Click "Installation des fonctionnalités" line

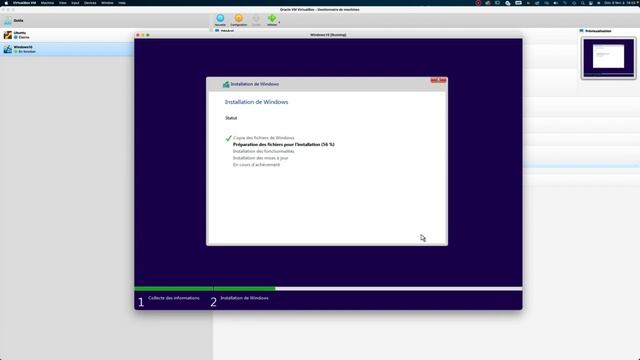(264, 151)
